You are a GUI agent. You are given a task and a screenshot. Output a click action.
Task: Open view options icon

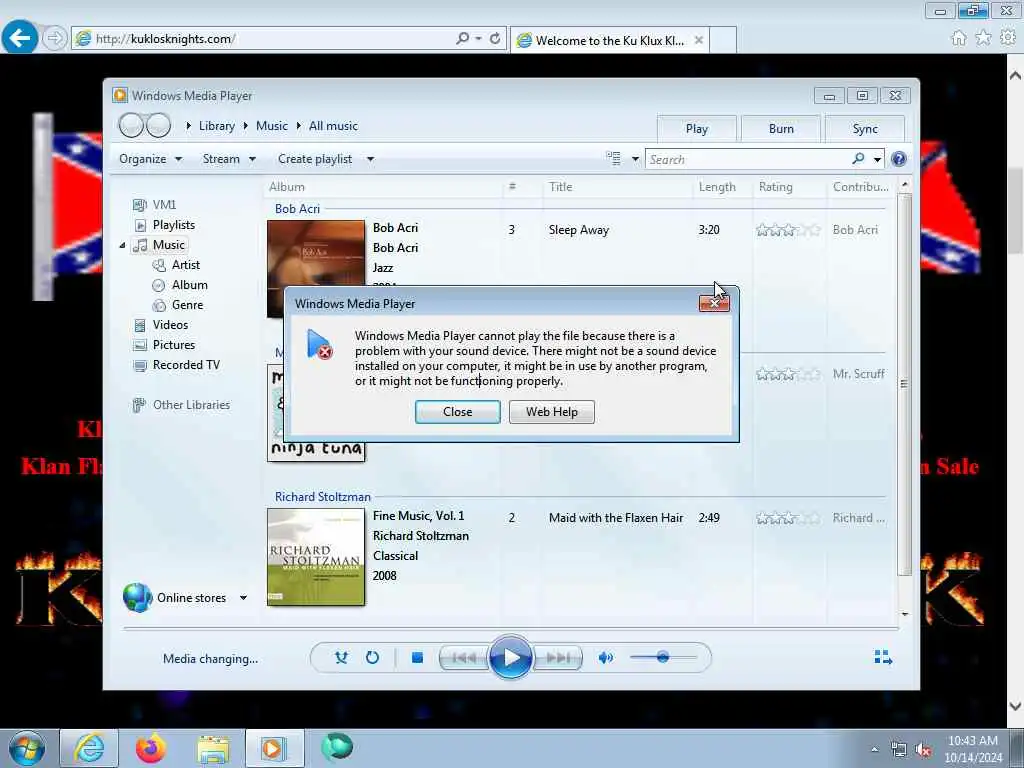pos(613,159)
